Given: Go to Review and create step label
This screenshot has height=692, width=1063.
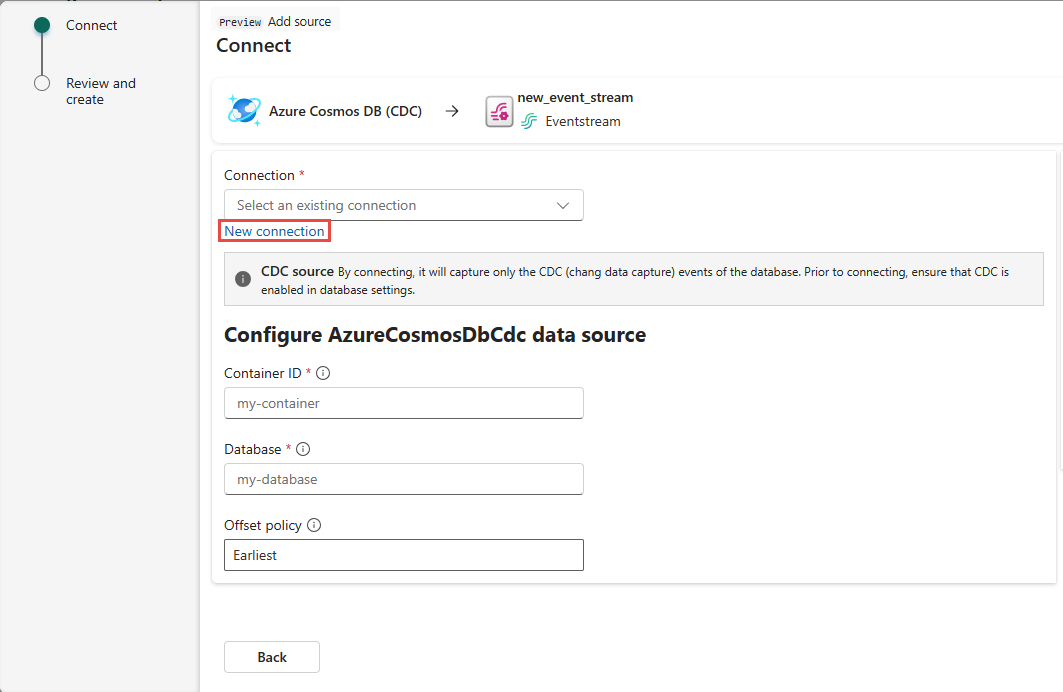Looking at the screenshot, I should (x=100, y=91).
